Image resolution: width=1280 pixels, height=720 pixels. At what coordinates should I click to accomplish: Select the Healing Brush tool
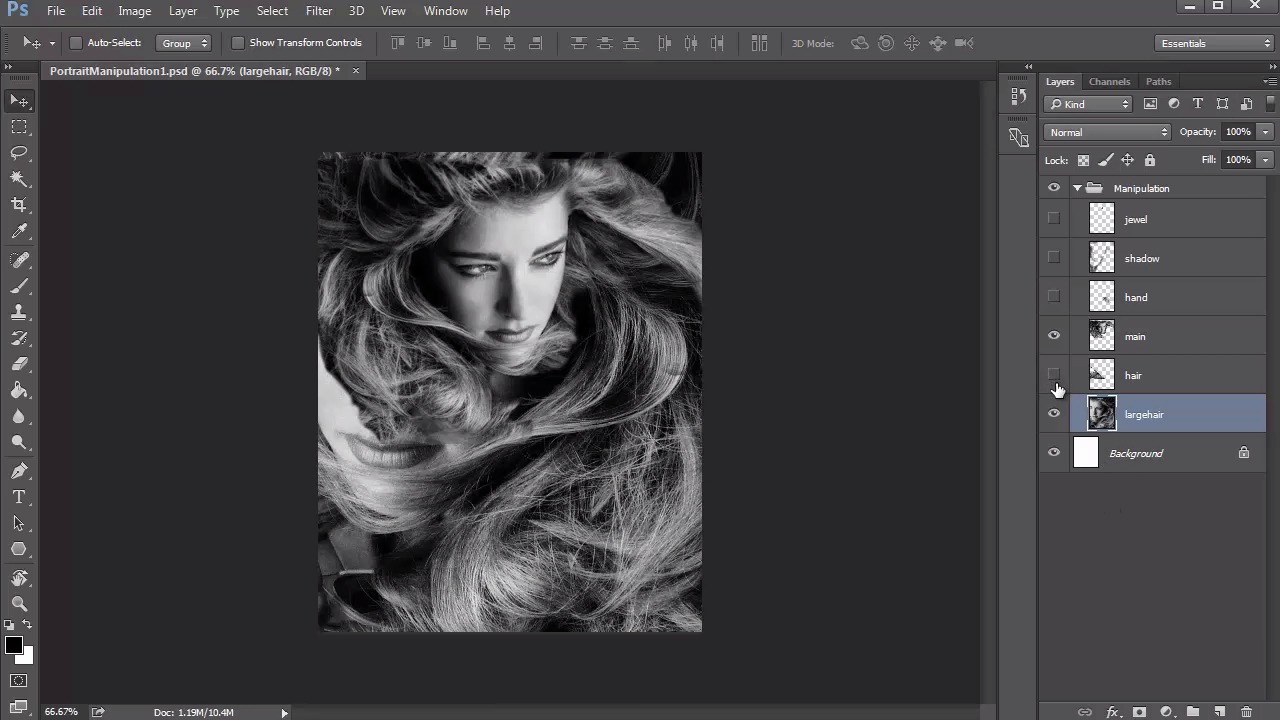pos(19,260)
